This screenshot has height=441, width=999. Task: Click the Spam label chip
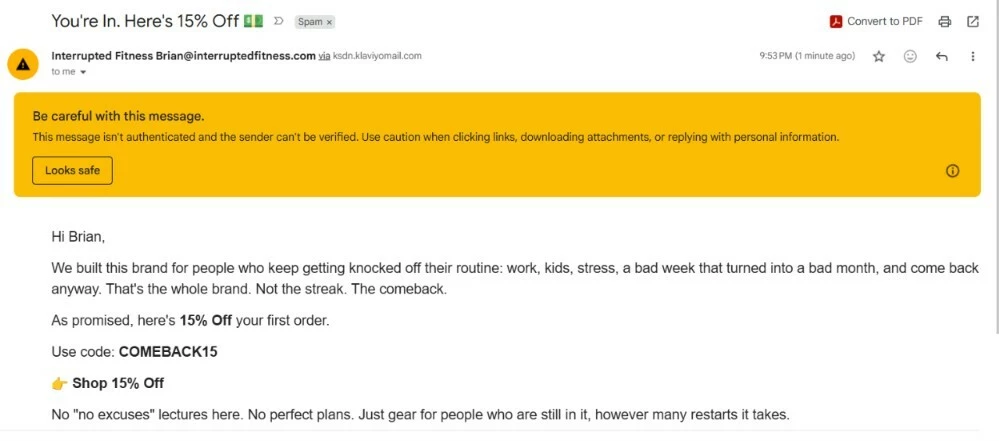310,22
